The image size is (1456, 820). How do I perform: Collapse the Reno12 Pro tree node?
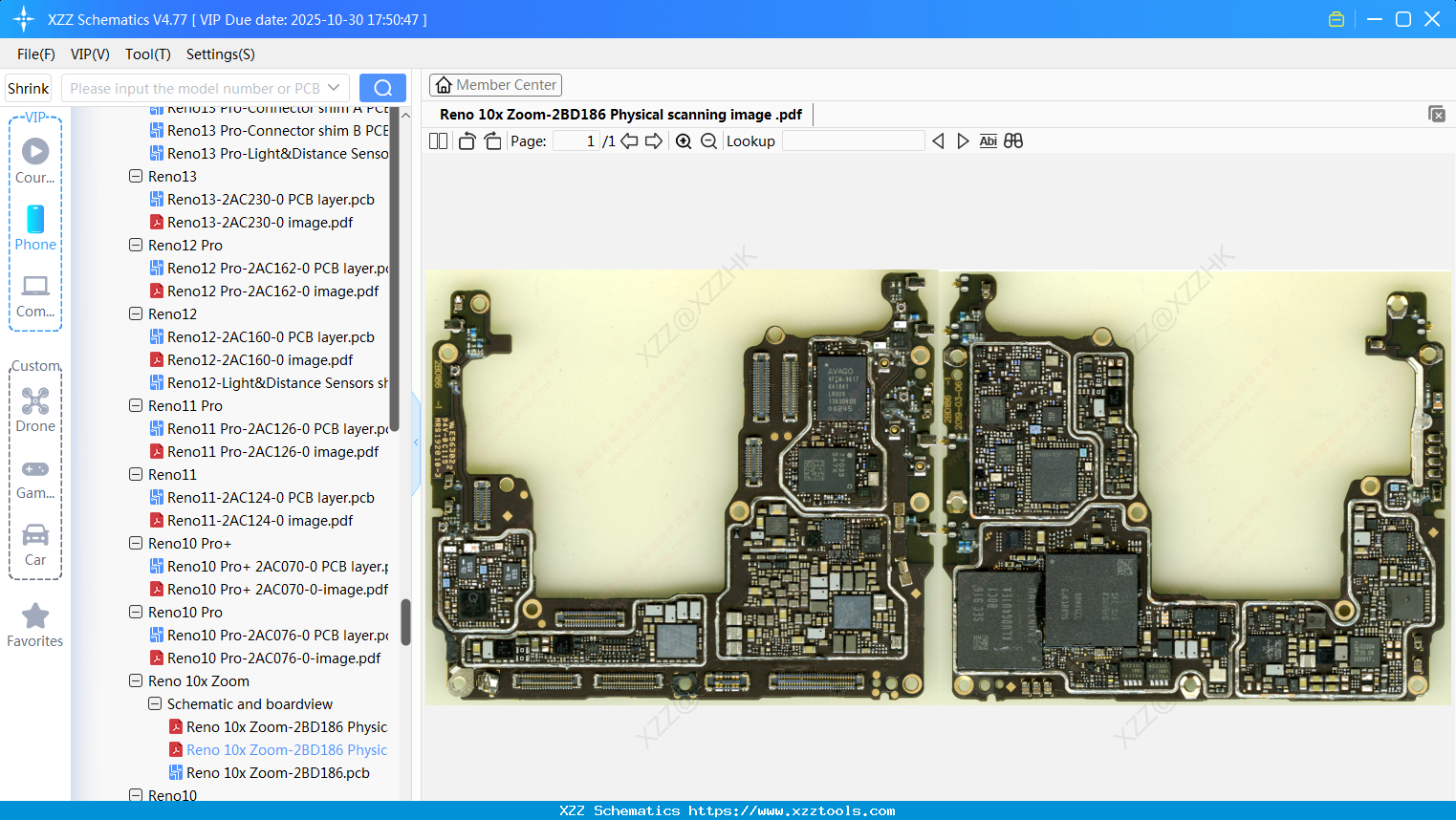point(136,246)
